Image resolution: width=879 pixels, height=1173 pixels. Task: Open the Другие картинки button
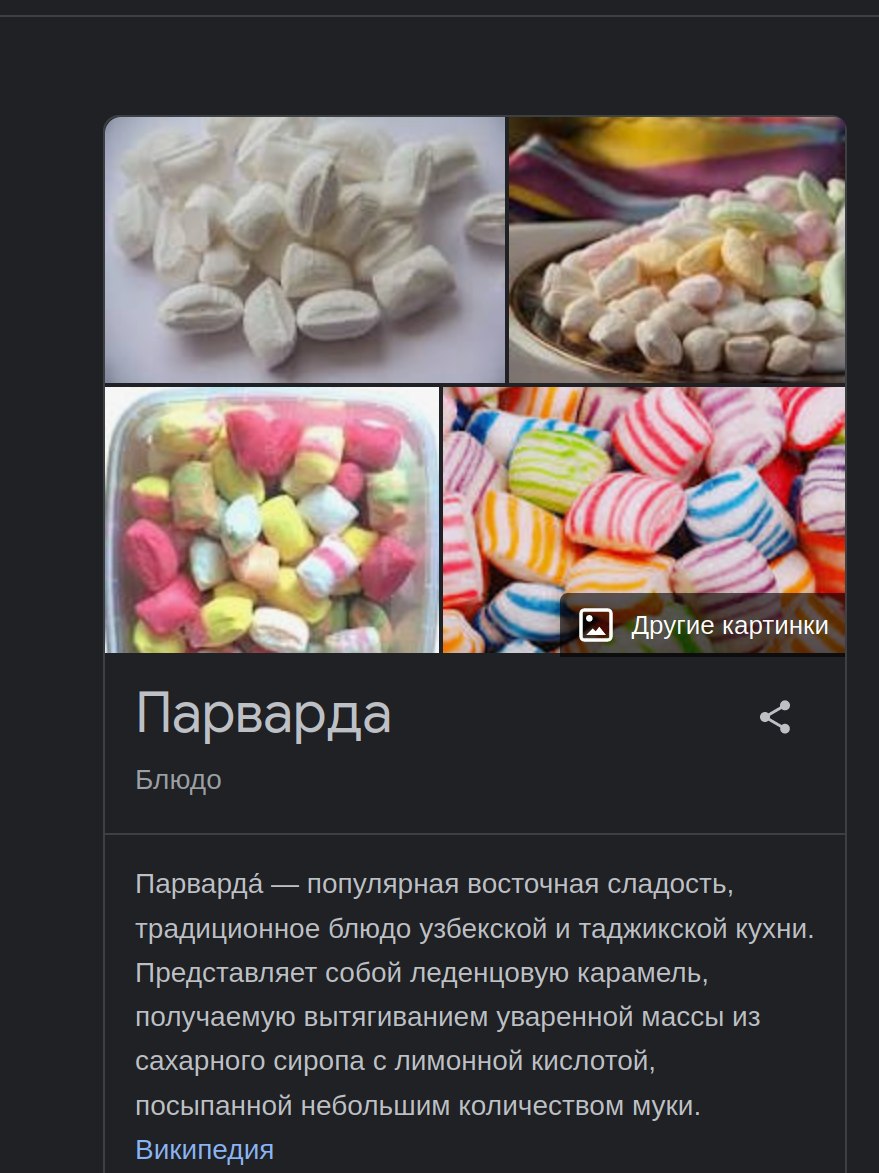(702, 624)
